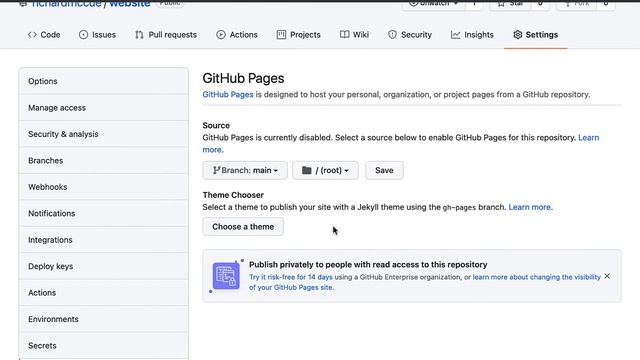Open Actions in the settings sidebar
The image size is (640, 360).
[x=104, y=293]
